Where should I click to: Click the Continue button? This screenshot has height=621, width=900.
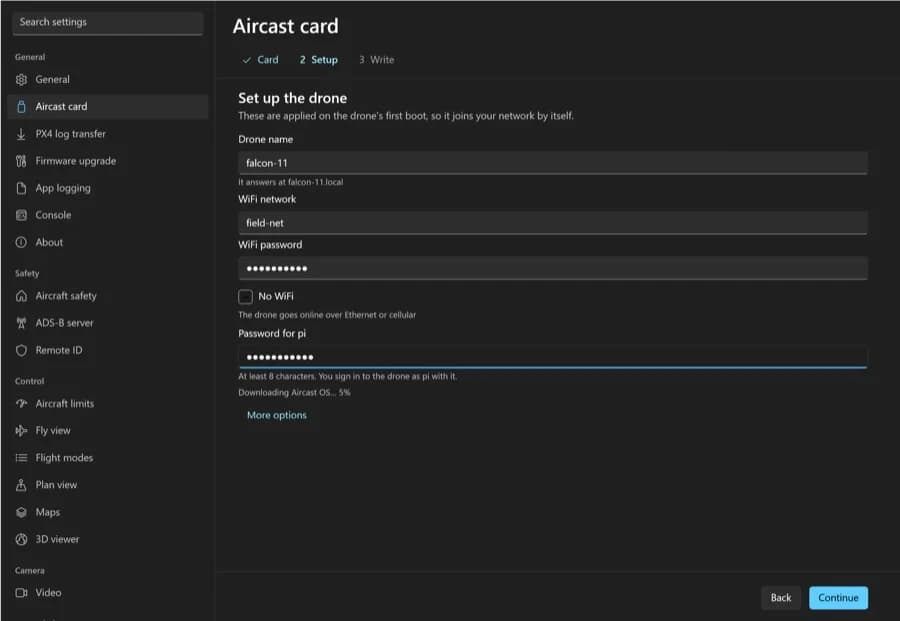pos(838,597)
